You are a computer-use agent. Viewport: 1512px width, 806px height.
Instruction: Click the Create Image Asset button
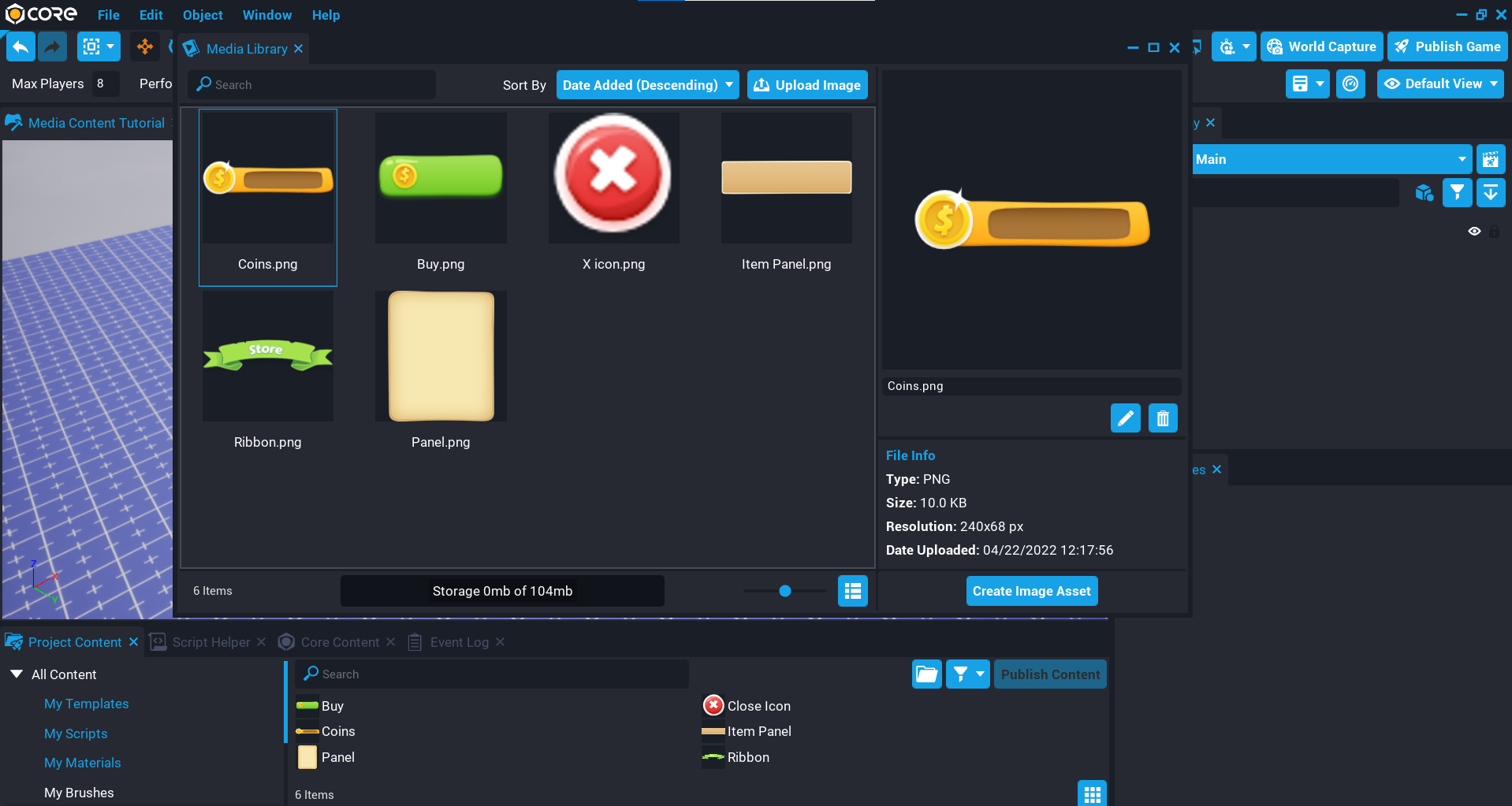pos(1031,591)
